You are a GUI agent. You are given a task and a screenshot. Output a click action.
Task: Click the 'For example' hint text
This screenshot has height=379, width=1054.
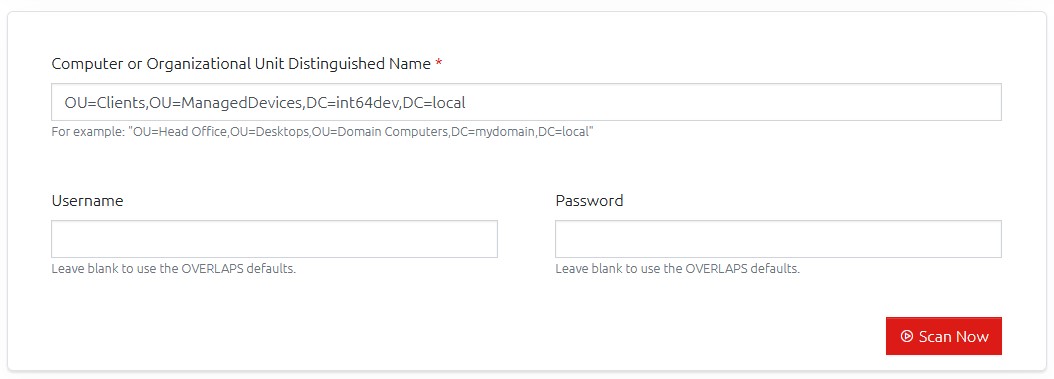322,132
